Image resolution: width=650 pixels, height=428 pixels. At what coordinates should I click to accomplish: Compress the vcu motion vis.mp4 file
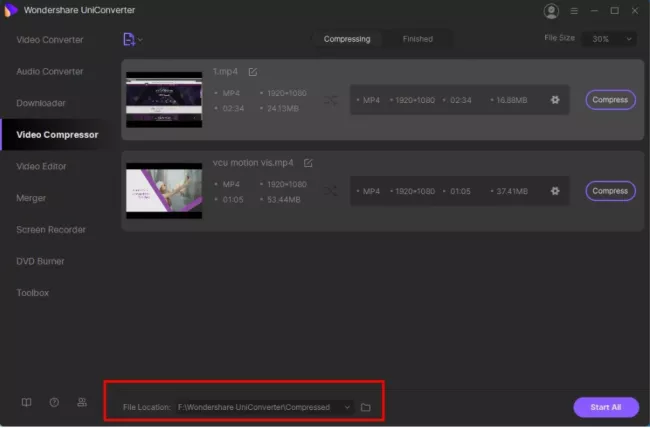point(610,191)
